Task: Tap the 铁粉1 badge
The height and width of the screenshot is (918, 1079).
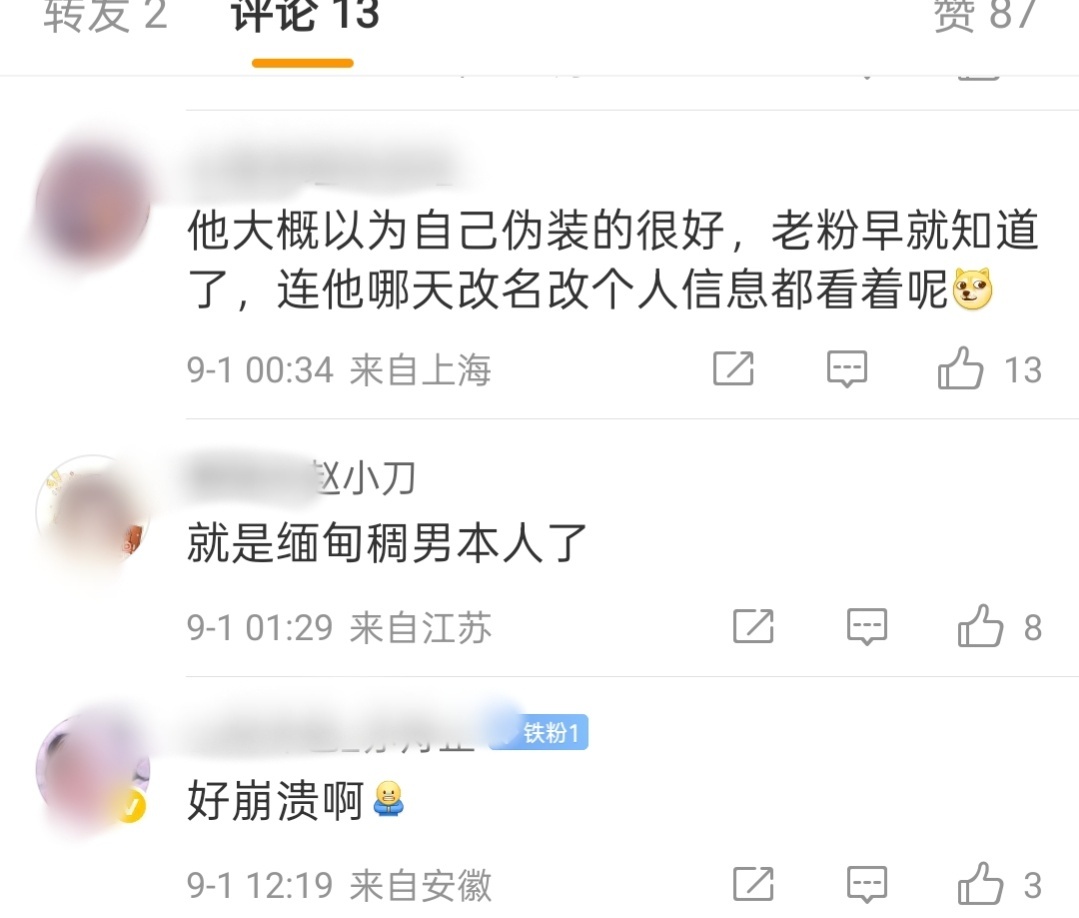Action: click(539, 732)
